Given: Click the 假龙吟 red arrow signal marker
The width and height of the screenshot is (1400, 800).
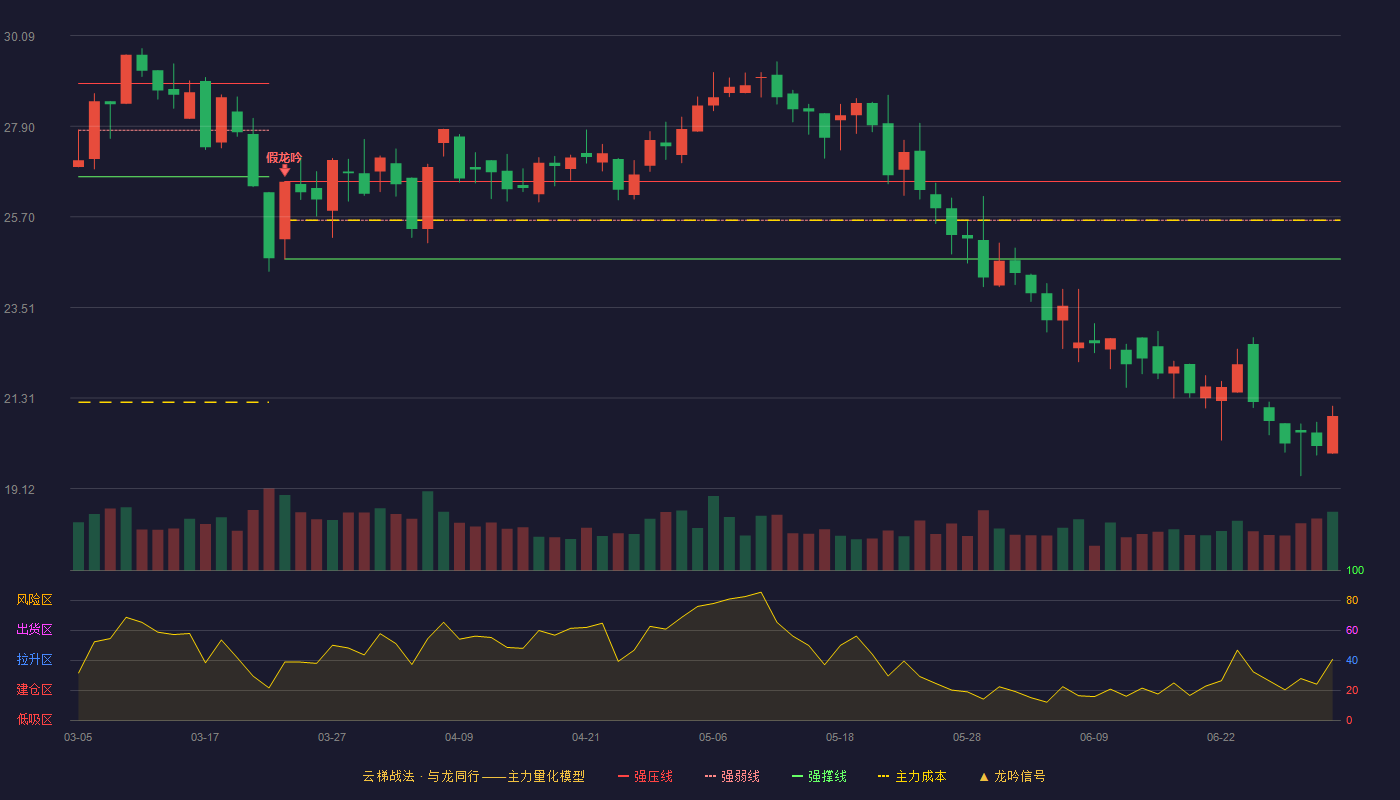Looking at the screenshot, I should tap(285, 171).
